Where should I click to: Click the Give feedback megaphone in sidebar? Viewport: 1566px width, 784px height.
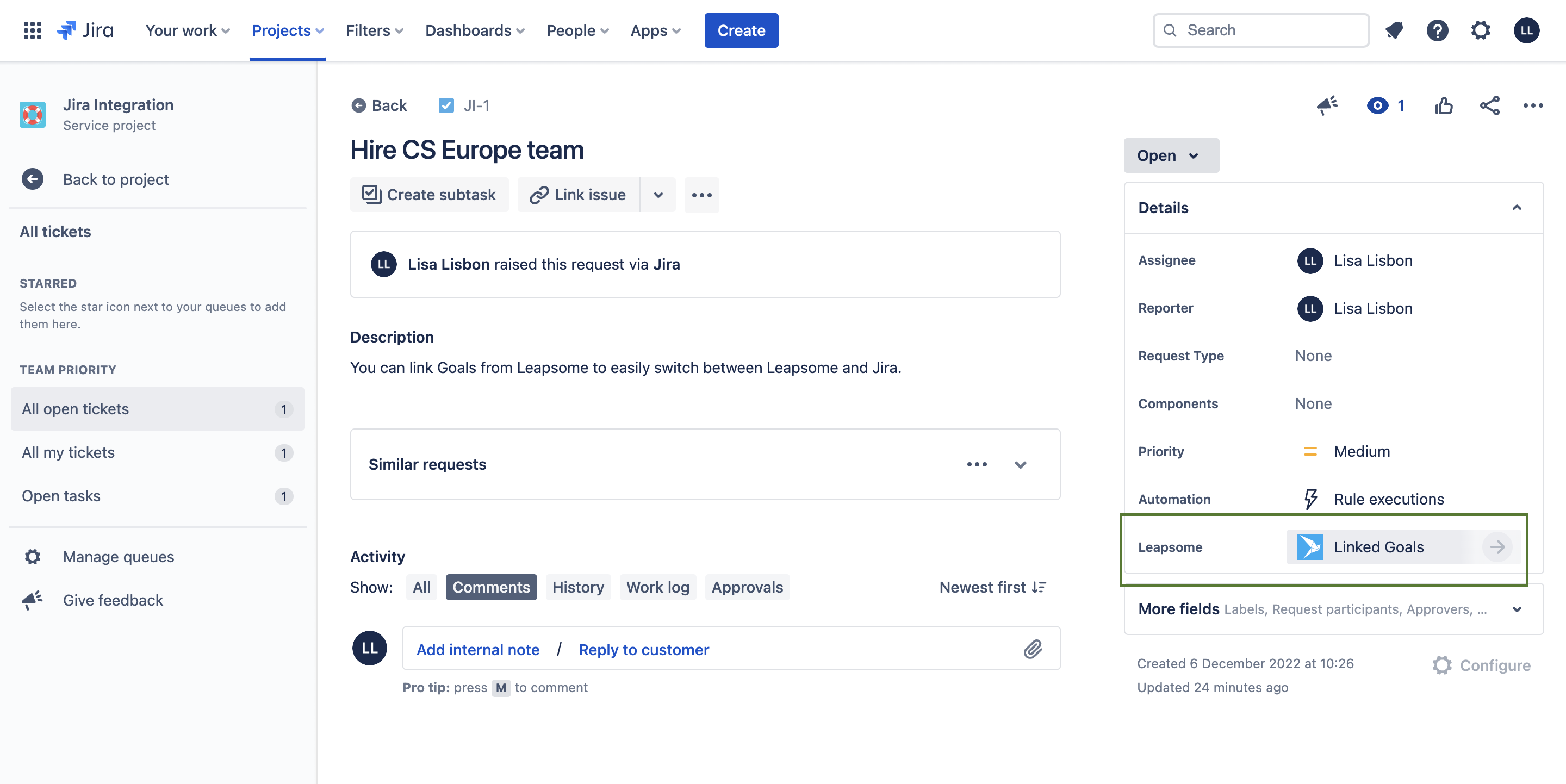pyautogui.click(x=32, y=600)
